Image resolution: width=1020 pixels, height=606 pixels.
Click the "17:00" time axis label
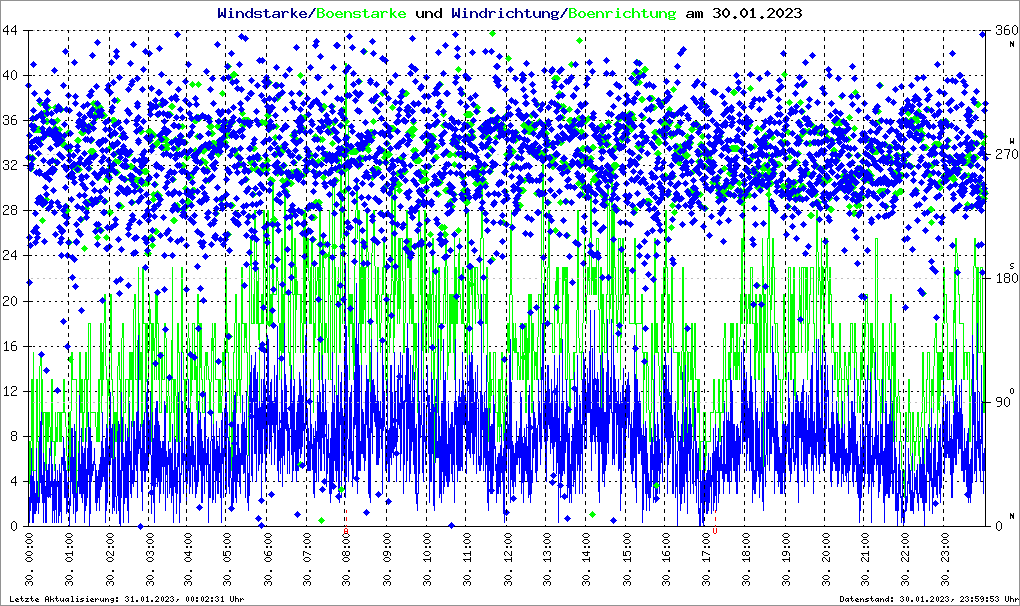[x=706, y=547]
